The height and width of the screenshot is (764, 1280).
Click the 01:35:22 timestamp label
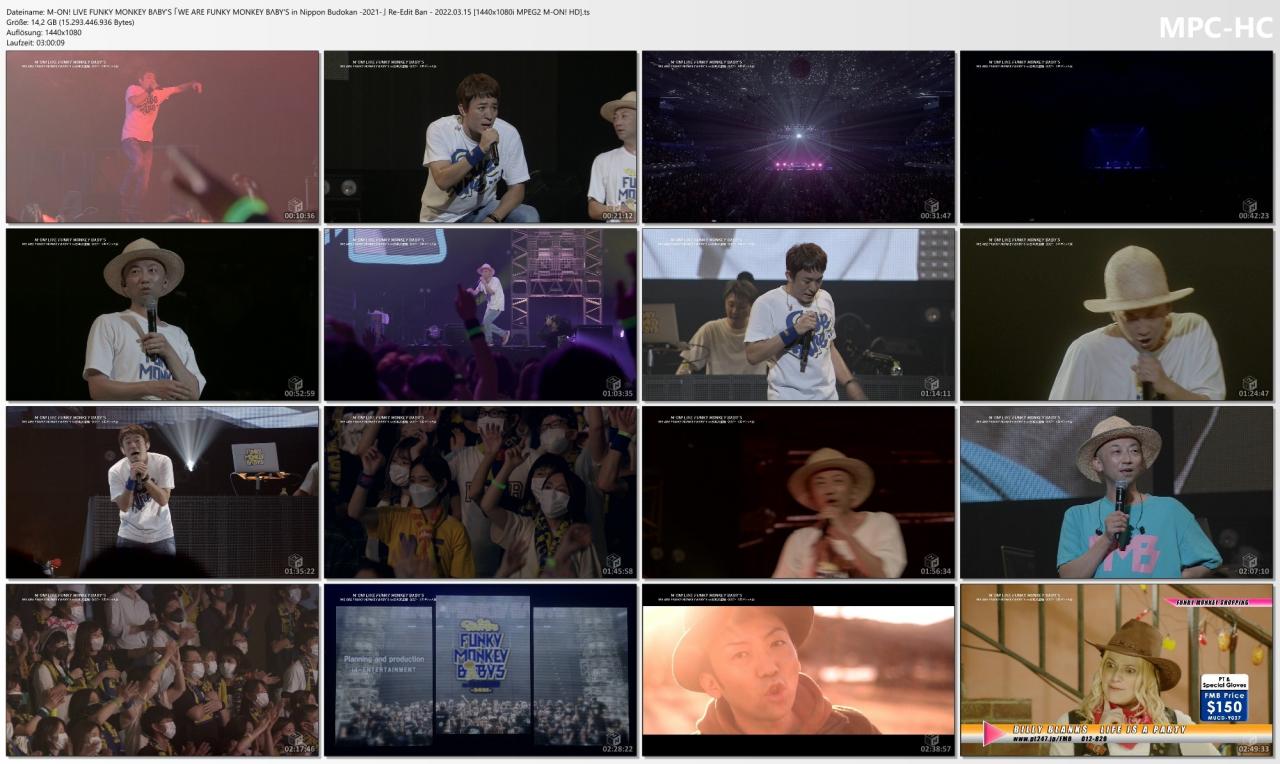[x=300, y=571]
